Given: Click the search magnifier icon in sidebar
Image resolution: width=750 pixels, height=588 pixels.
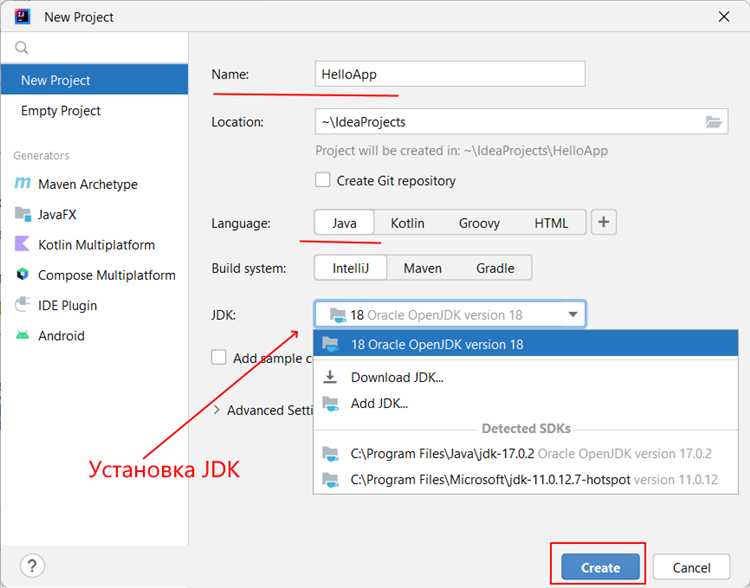Looking at the screenshot, I should [22, 48].
